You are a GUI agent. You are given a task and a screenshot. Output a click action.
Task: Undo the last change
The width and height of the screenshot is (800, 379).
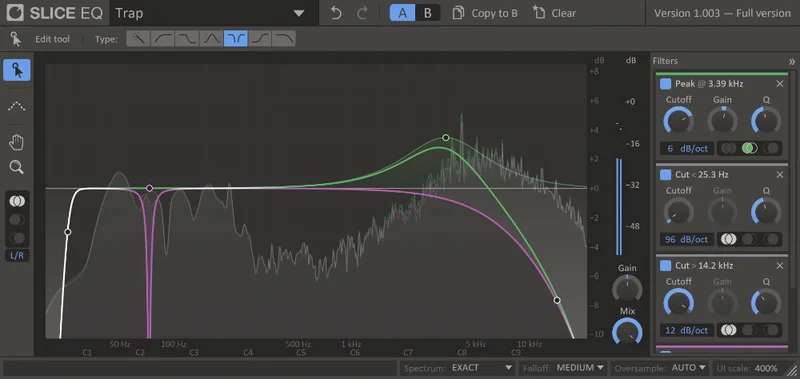pos(336,13)
